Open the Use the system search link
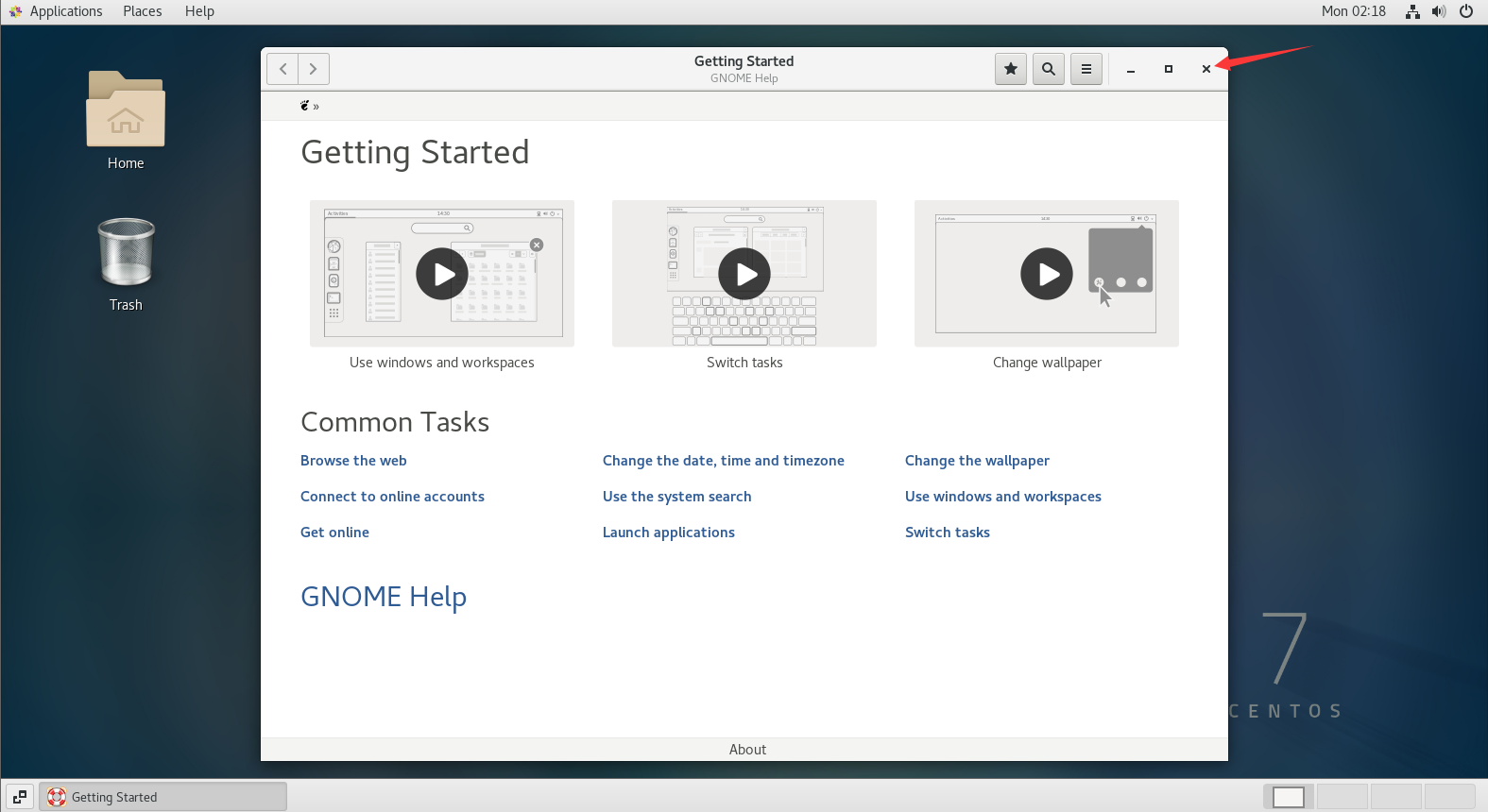The height and width of the screenshot is (812, 1488). pos(677,497)
